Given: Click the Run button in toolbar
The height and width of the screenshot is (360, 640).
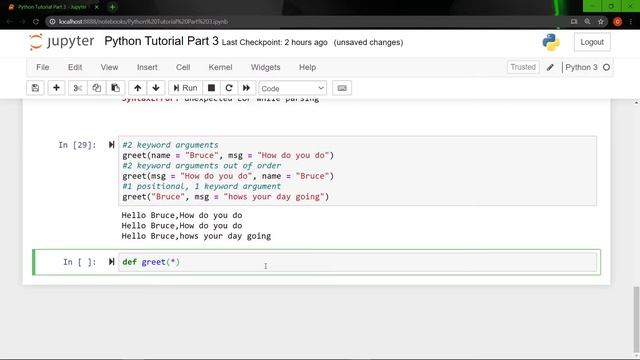Looking at the screenshot, I should coord(185,88).
